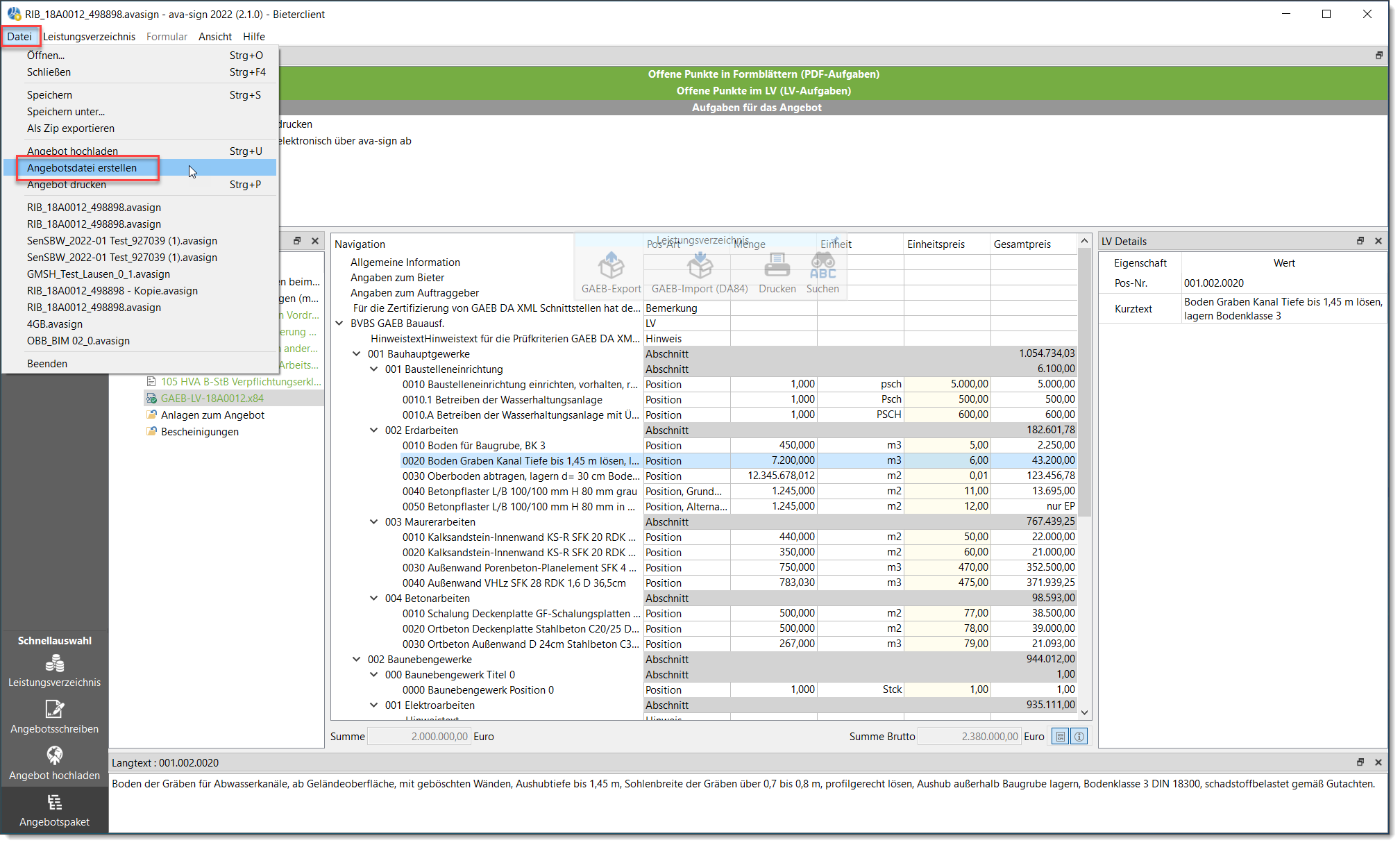Viewport: 1400px width, 845px height.
Task: Click the info icon next to Euro
Action: [x=1079, y=737]
